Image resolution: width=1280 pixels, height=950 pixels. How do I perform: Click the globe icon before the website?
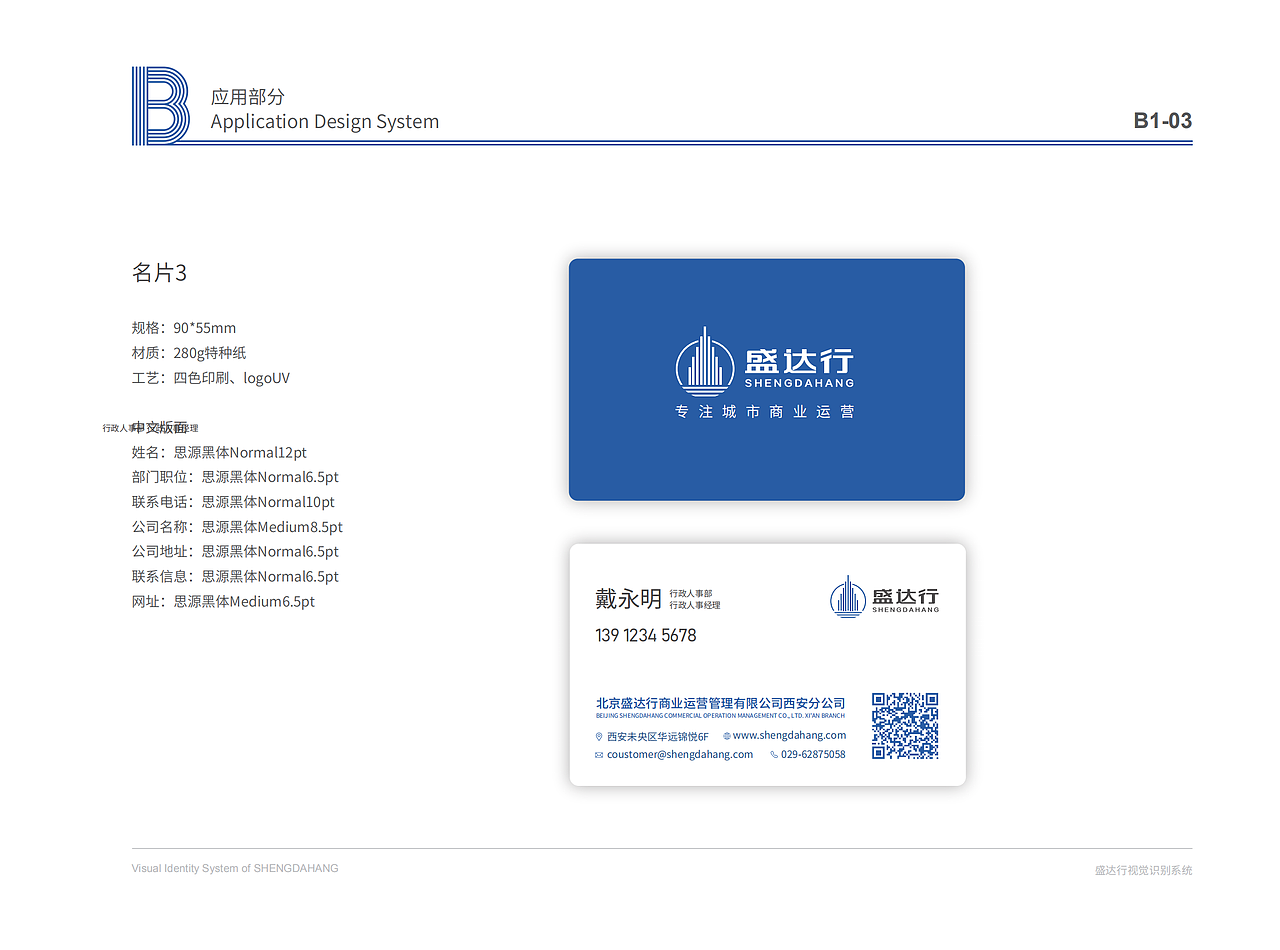tap(727, 736)
